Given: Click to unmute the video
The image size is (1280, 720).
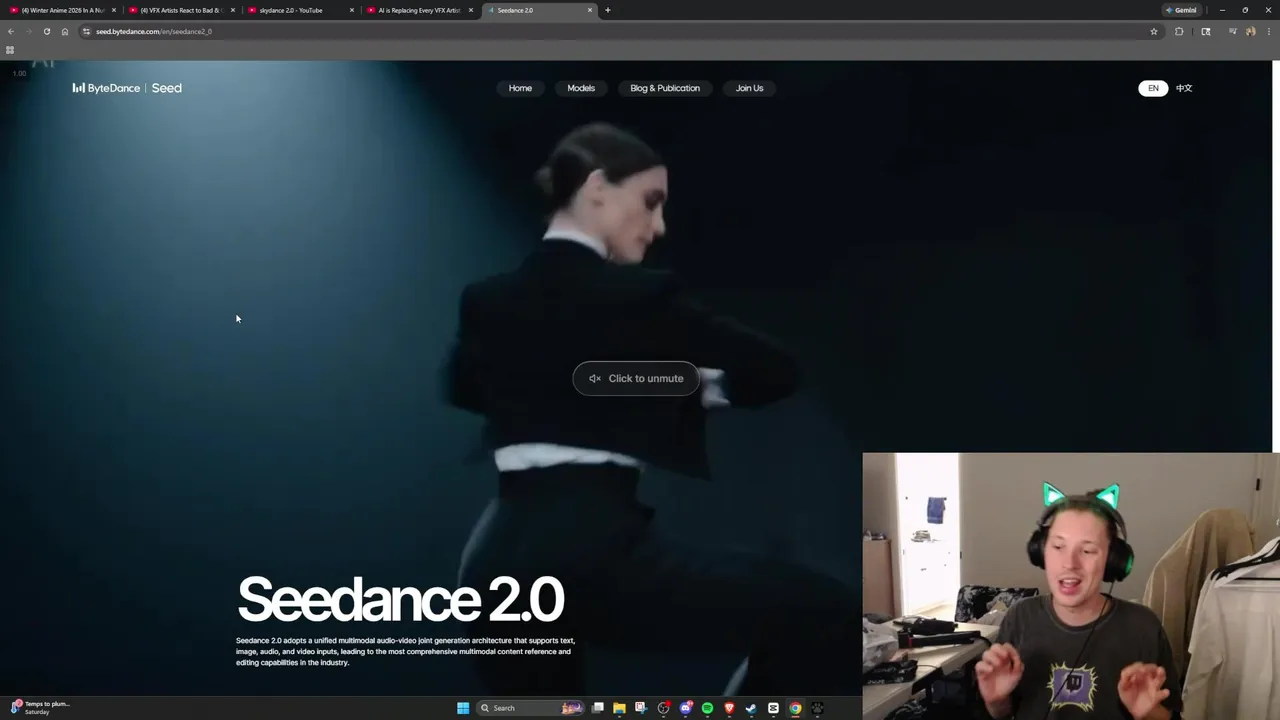Looking at the screenshot, I should (636, 378).
